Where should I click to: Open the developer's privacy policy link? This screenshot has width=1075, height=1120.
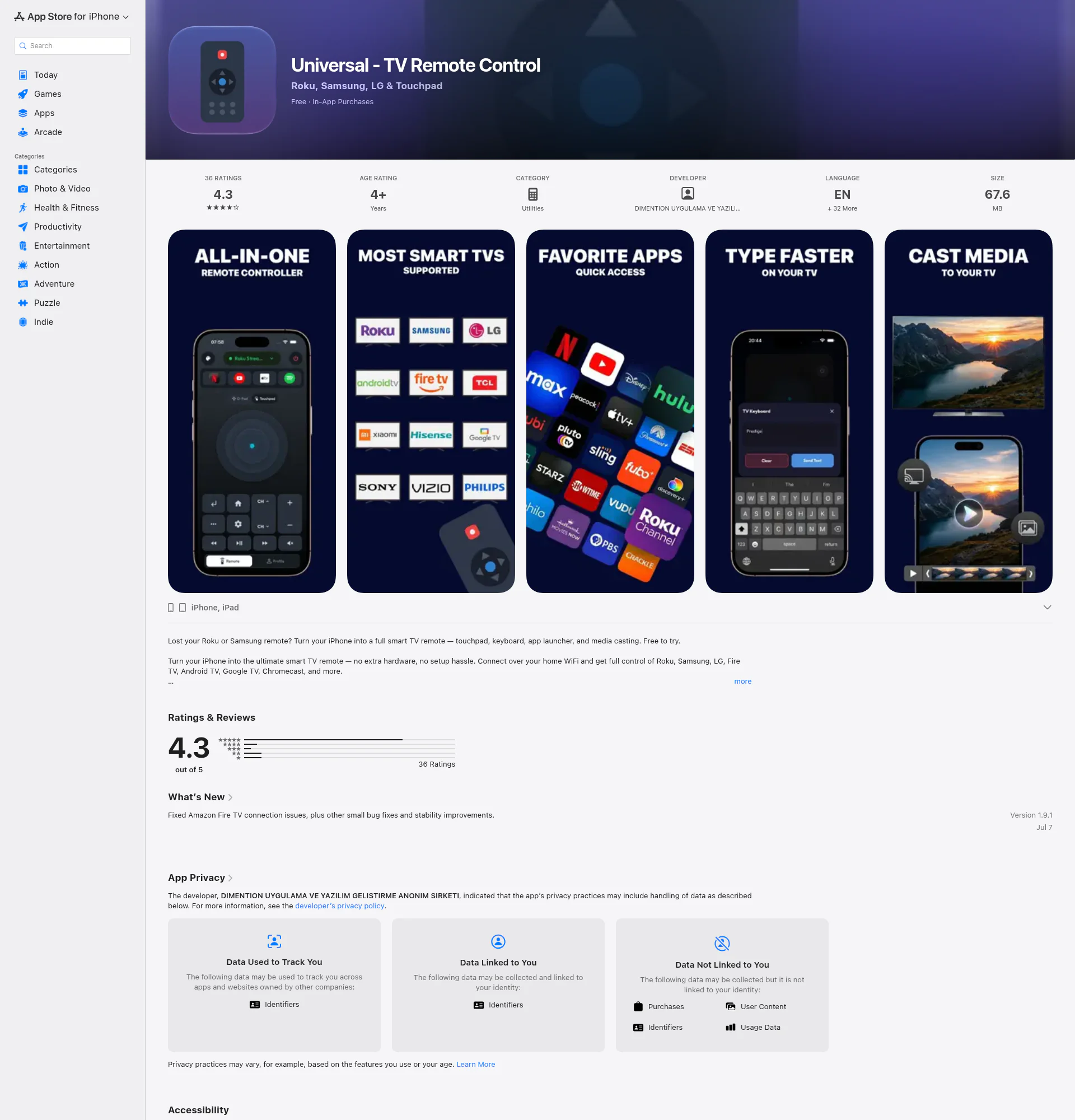tap(340, 906)
